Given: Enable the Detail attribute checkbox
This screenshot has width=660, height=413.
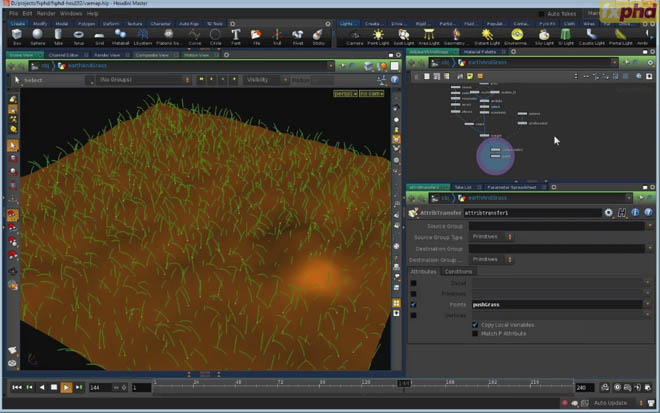Looking at the screenshot, I should click(413, 283).
